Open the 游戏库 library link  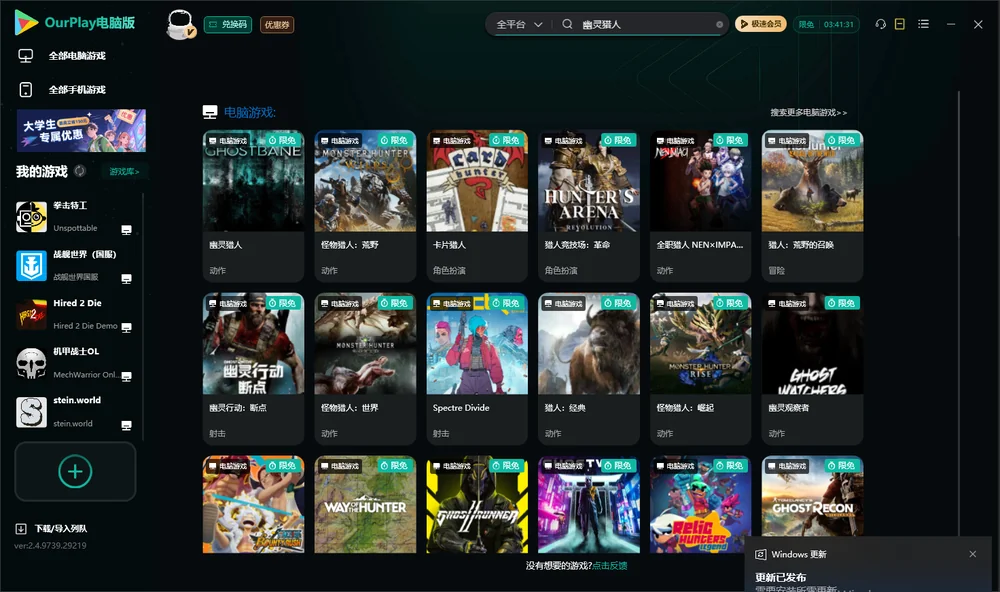(124, 172)
